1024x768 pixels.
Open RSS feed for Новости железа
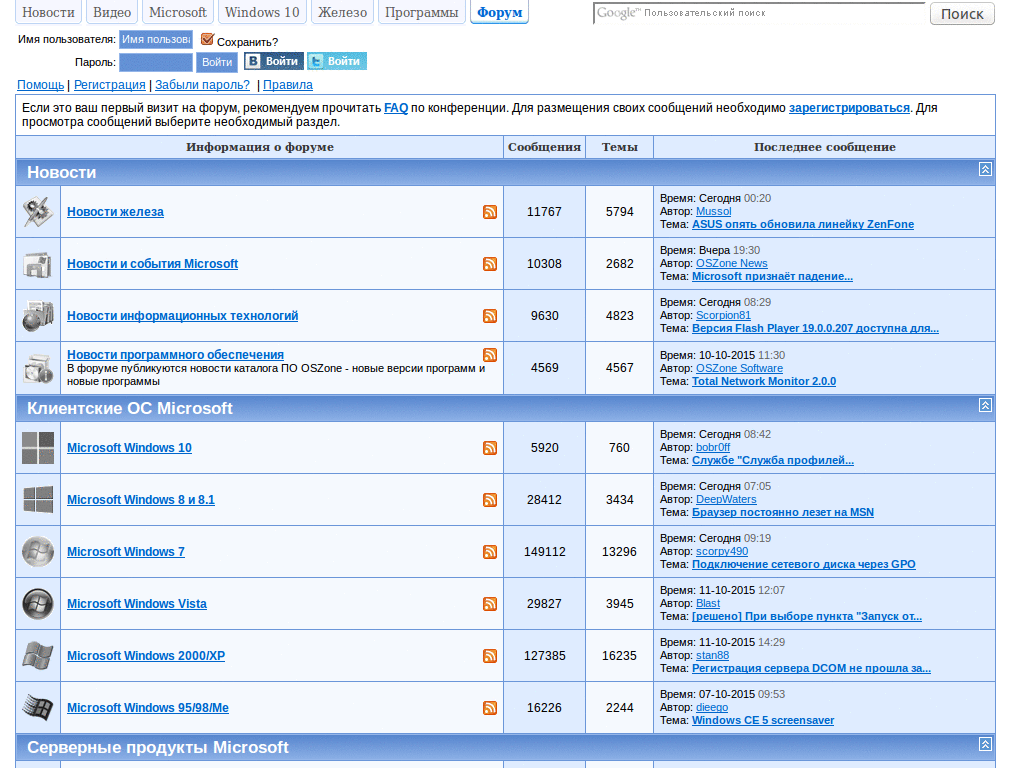490,212
